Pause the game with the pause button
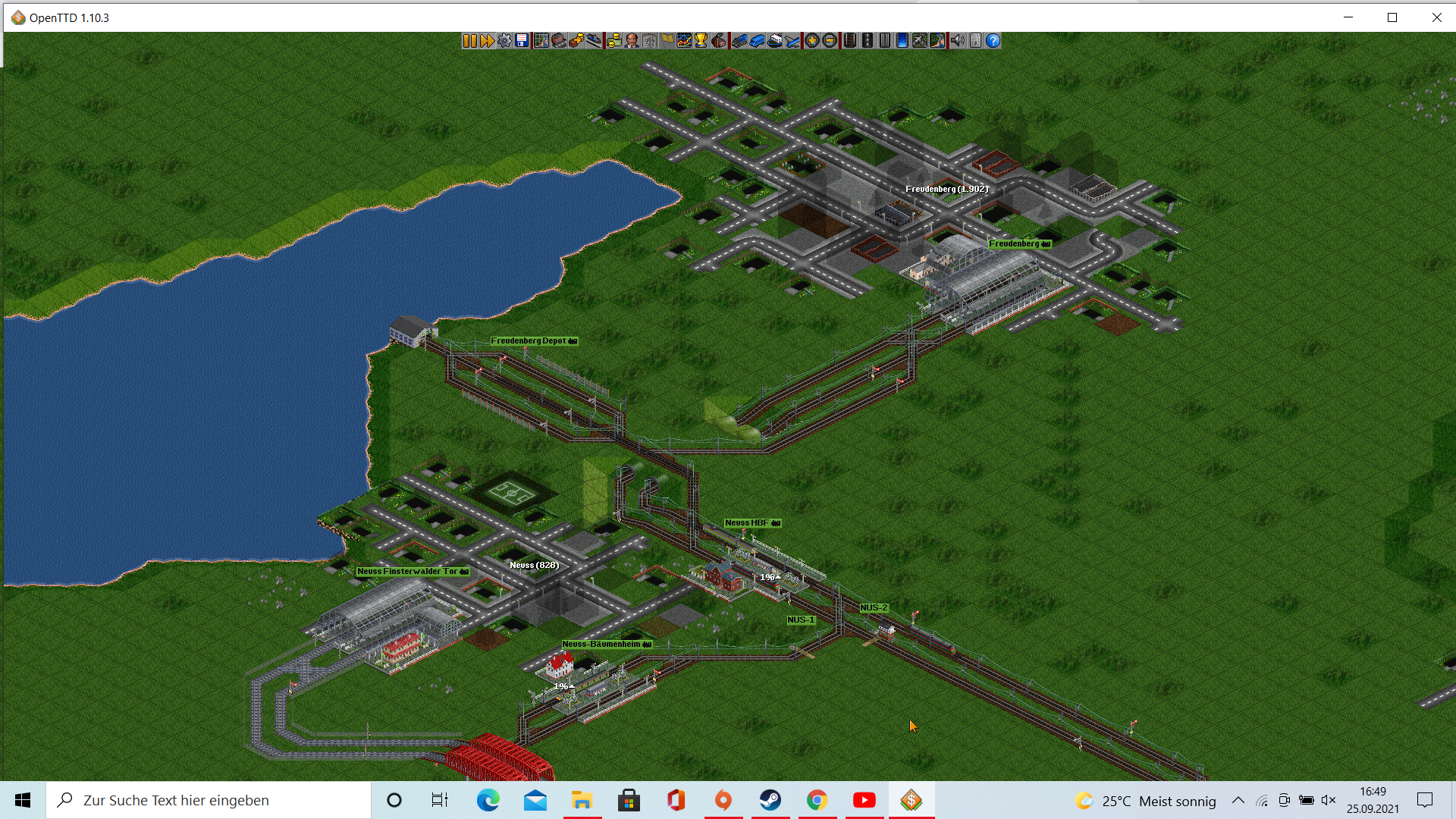Viewport: 1456px width, 819px height. coord(469,41)
